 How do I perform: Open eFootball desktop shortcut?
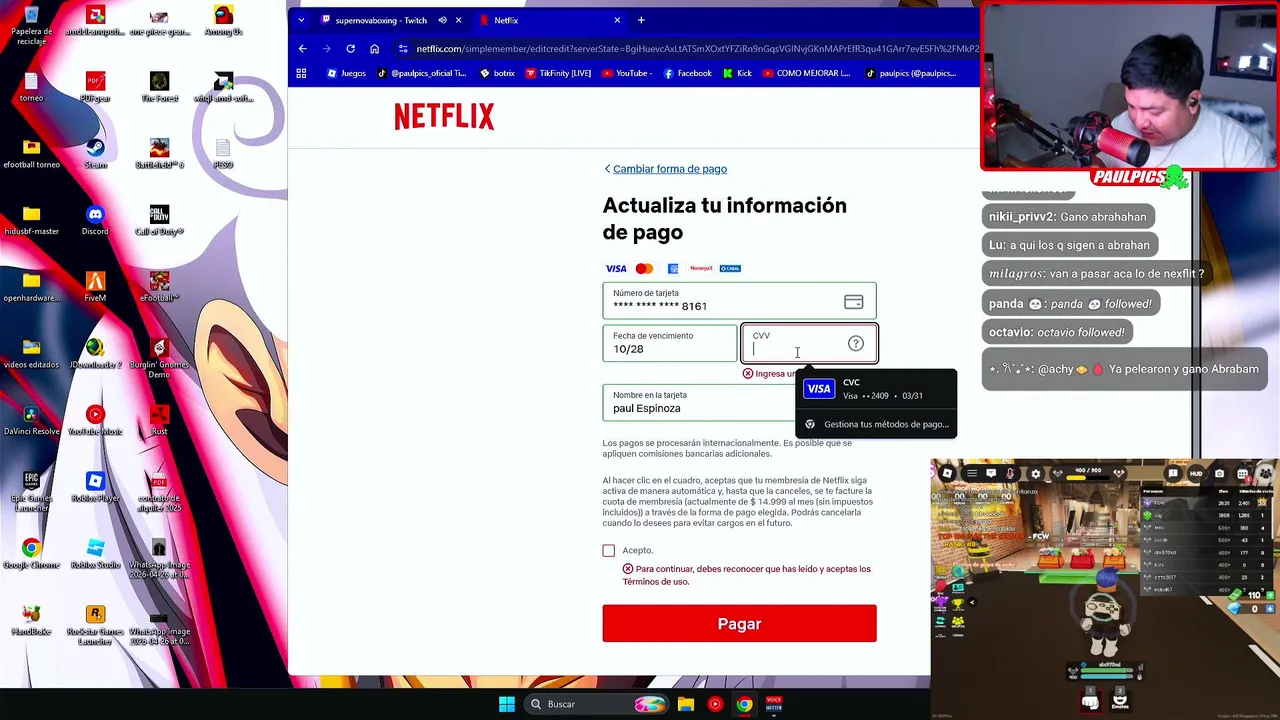(x=159, y=287)
